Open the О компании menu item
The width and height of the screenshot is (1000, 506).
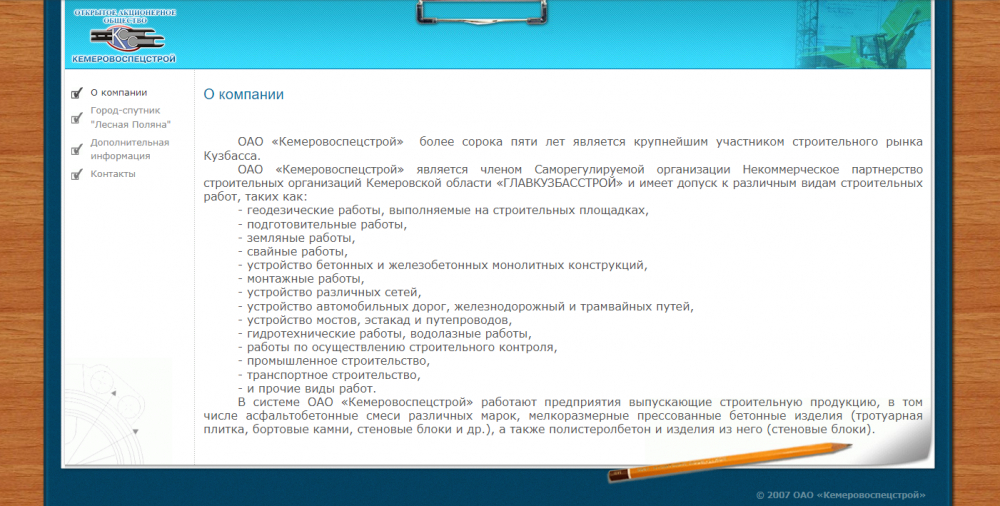point(119,93)
